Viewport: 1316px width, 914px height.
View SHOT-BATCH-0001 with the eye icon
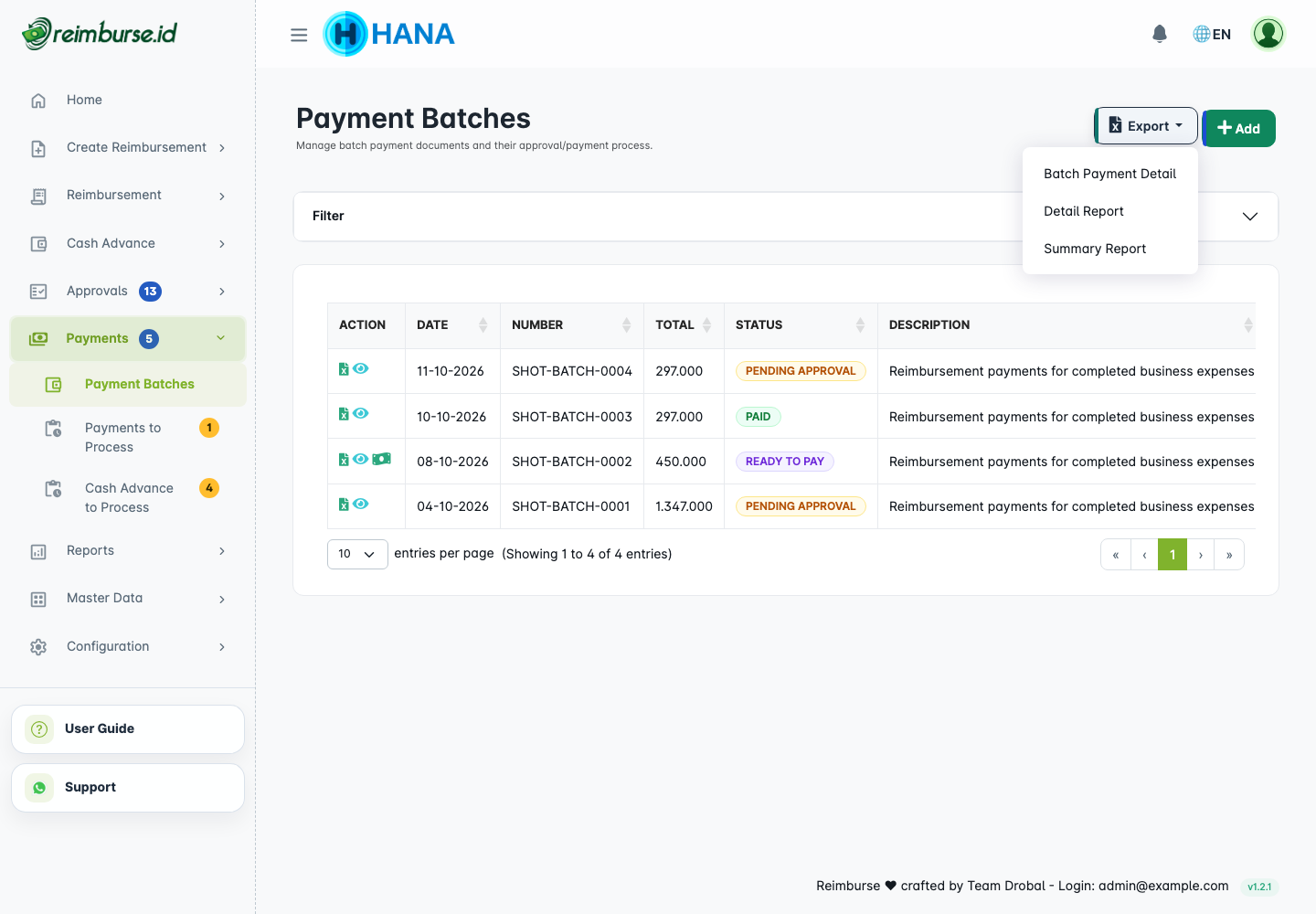(x=361, y=504)
